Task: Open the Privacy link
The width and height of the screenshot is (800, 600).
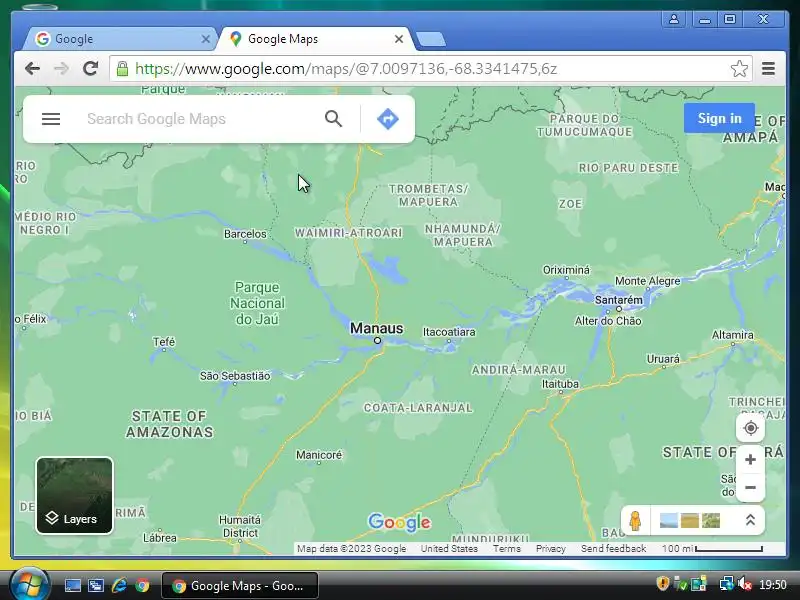Action: coord(551,548)
